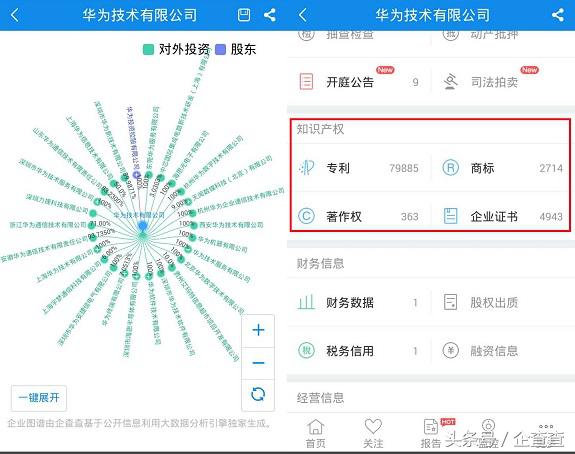Zoom in the graph with the plus button
The height and width of the screenshot is (454, 575).
(258, 330)
